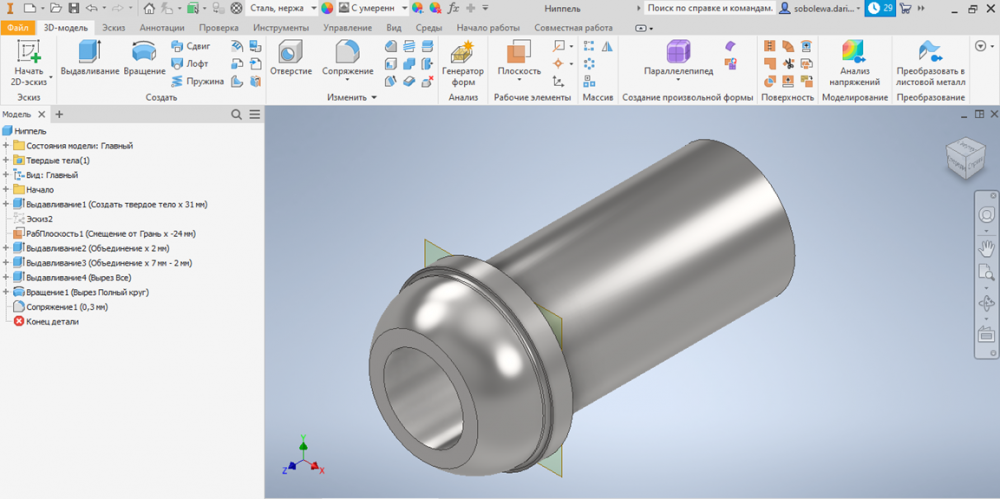
Task: Click the help and commands search field
Action: click(708, 8)
